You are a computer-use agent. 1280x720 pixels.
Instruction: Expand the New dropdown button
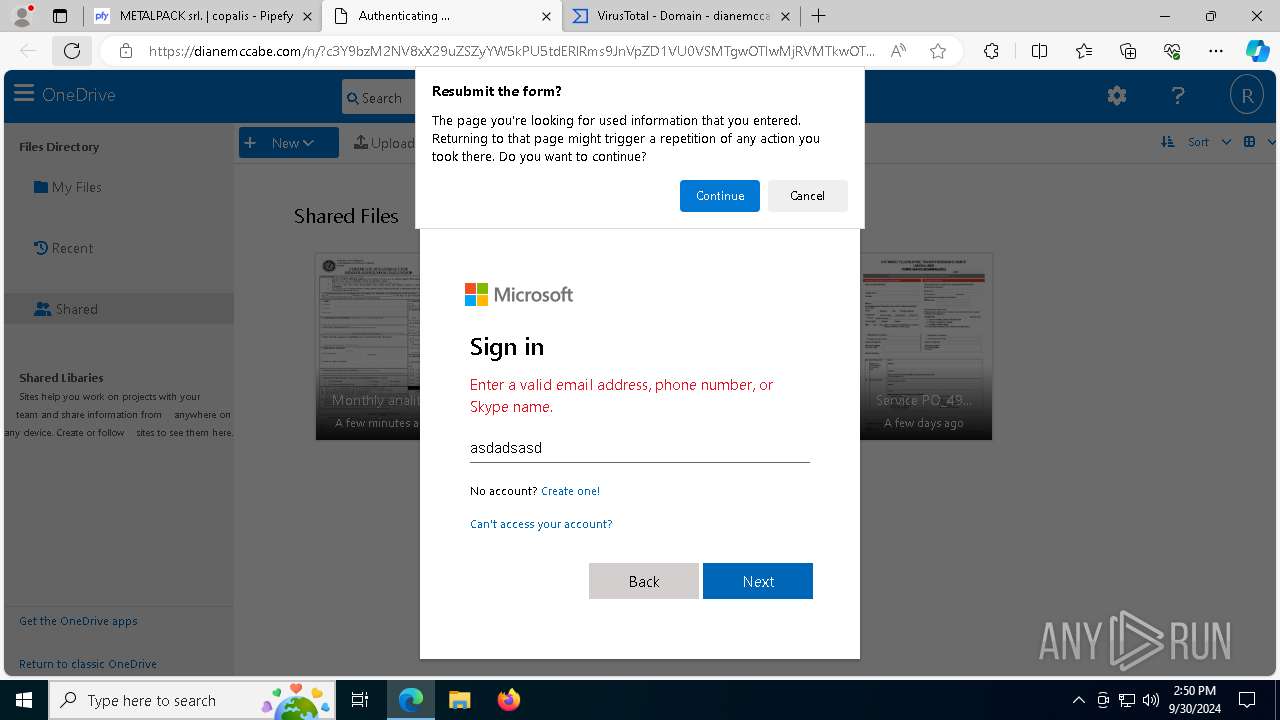[x=289, y=143]
